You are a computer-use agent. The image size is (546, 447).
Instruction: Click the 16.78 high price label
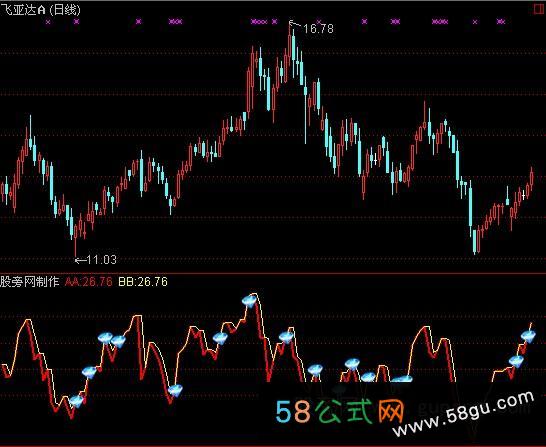tap(318, 29)
